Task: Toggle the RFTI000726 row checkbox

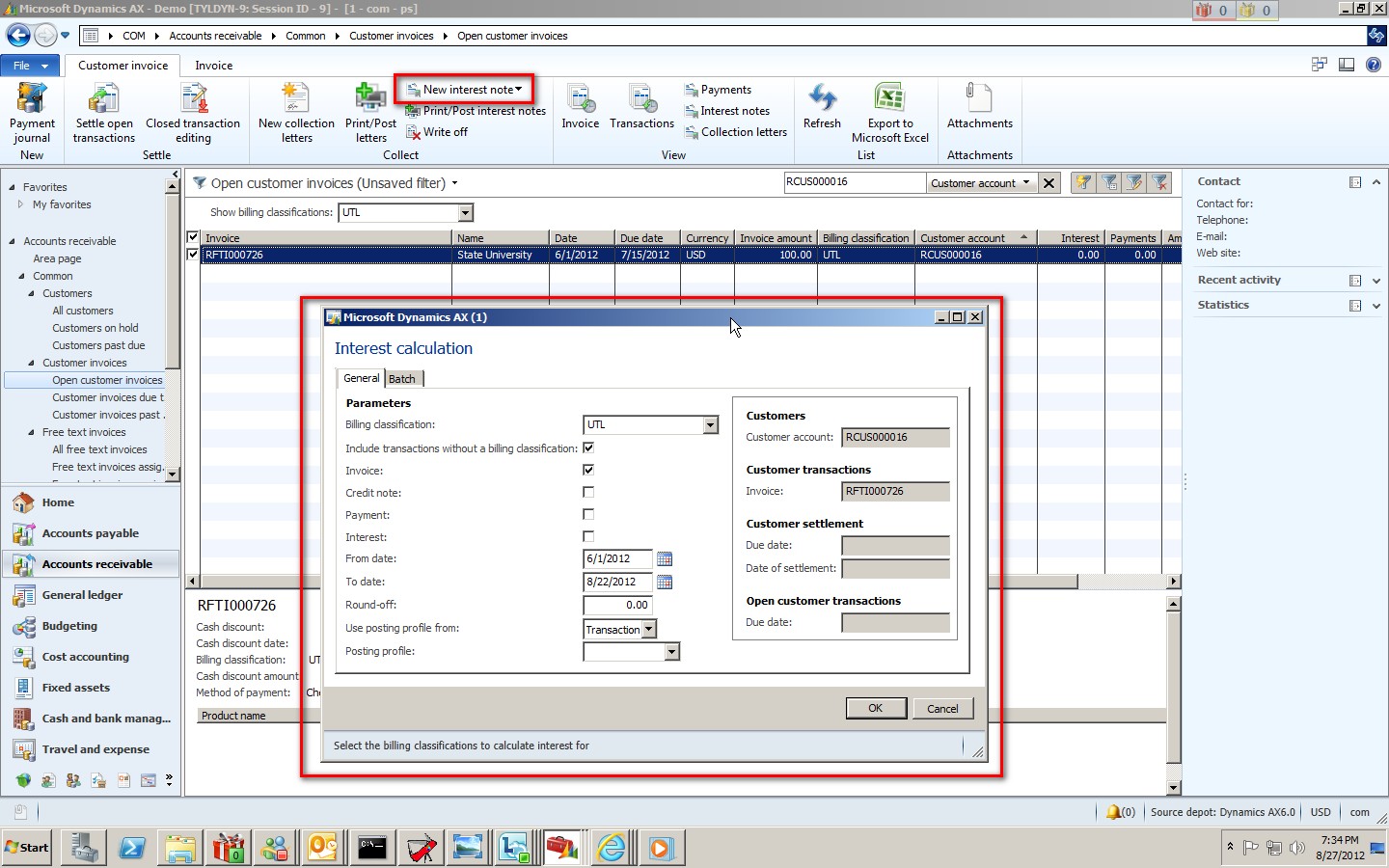Action: pos(193,255)
